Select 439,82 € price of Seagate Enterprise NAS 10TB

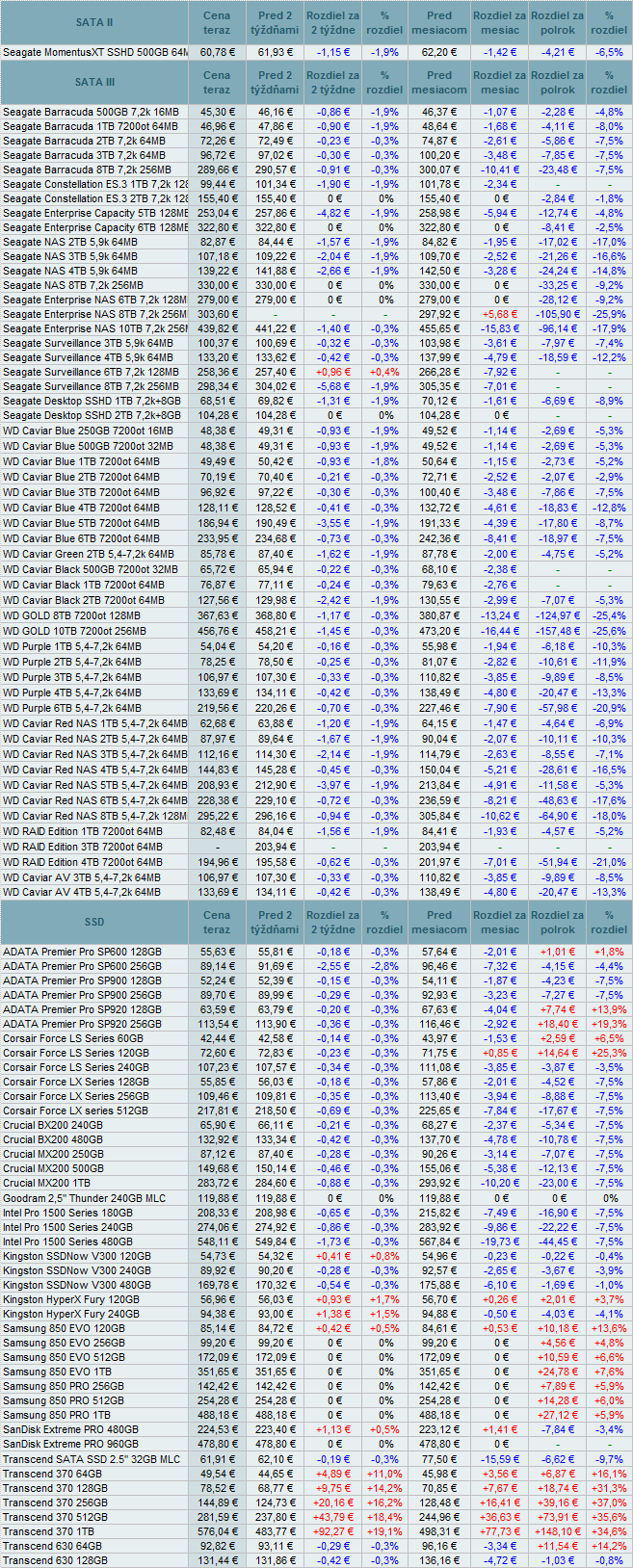coord(217,328)
